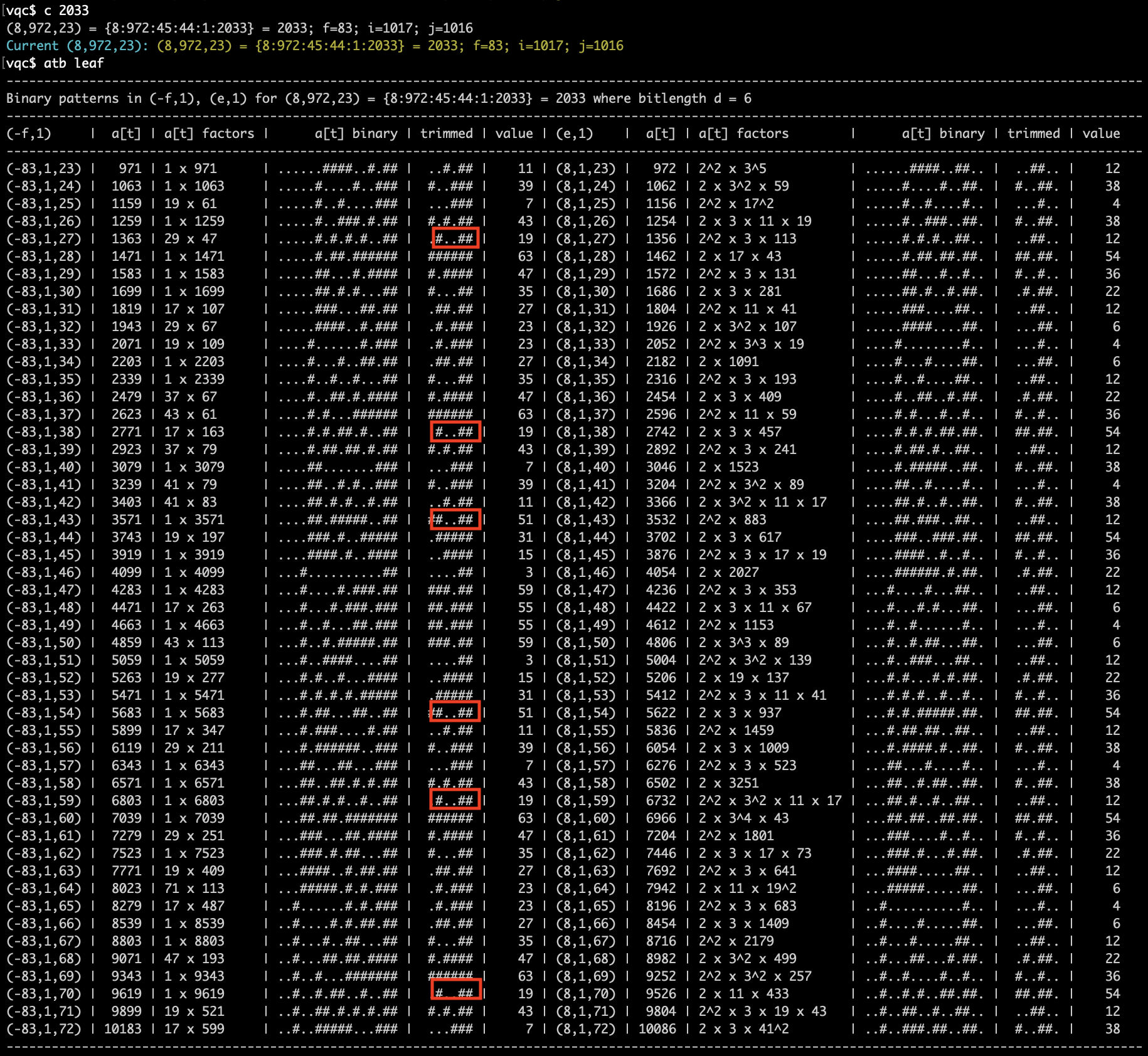Select row label '(8,1,23)'
1148x1056 pixels.
[x=586, y=169]
